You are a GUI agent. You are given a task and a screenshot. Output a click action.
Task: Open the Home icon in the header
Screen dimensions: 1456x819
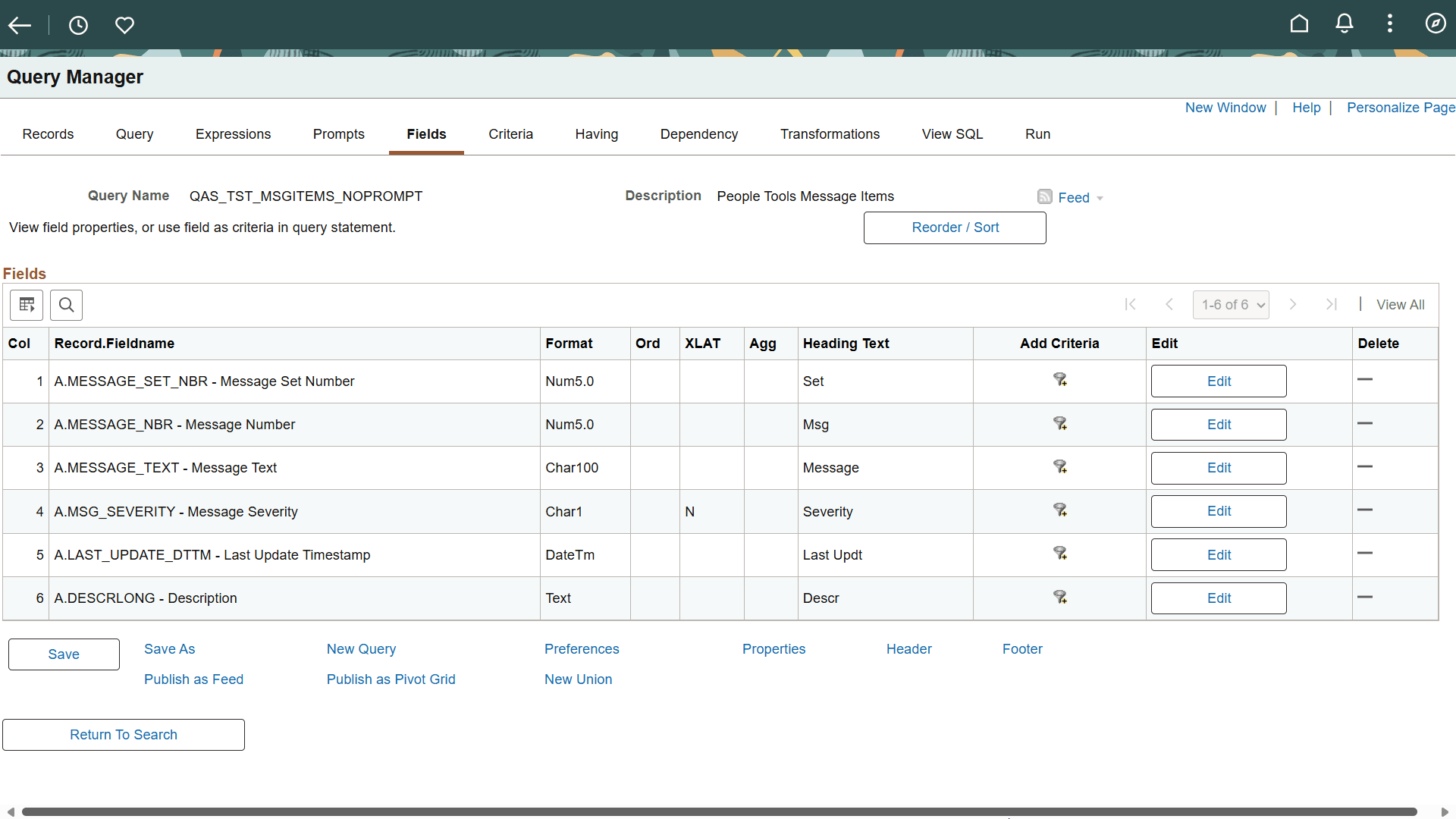(x=1299, y=24)
